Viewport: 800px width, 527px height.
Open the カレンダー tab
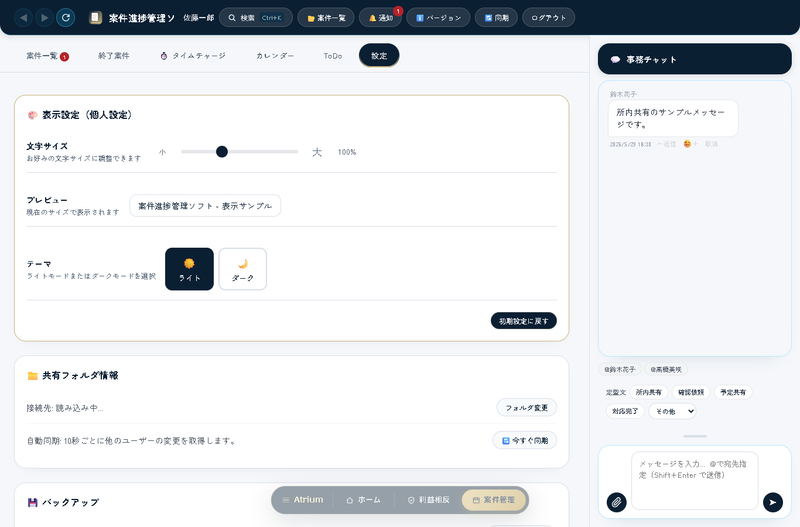(275, 56)
